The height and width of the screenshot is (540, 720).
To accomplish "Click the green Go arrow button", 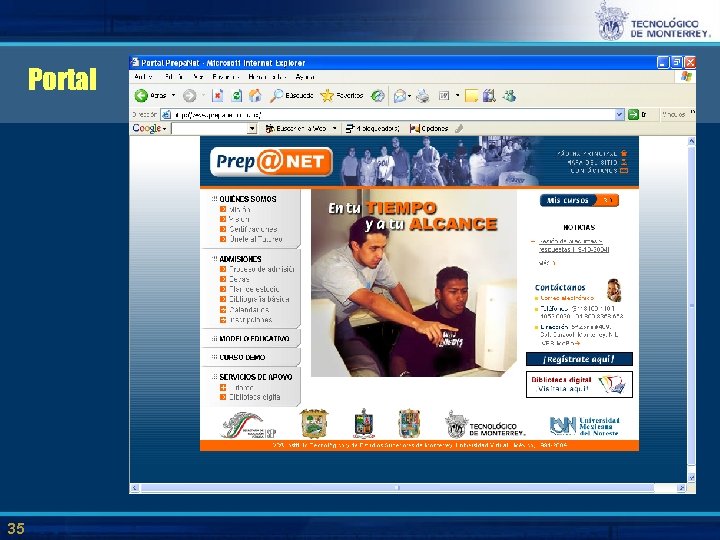I will click(633, 114).
